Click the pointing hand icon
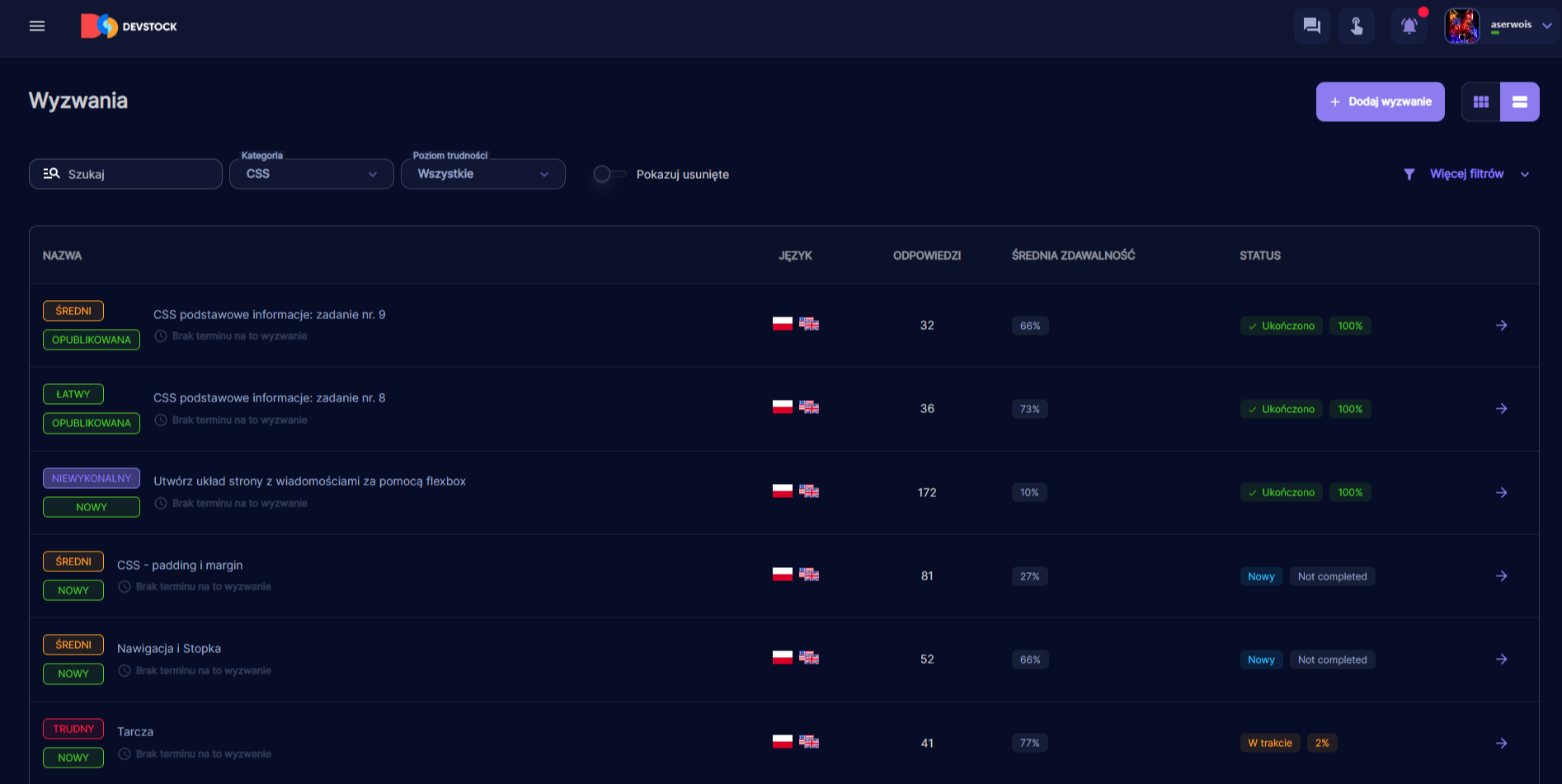 point(1357,26)
